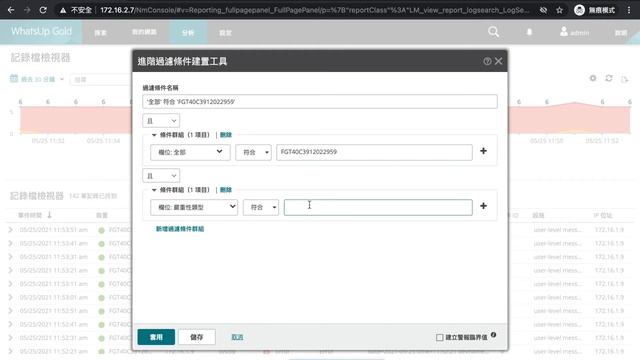
Task: Expand log row 05/25/2021 11:52:41 am
Action: (x=11, y=324)
